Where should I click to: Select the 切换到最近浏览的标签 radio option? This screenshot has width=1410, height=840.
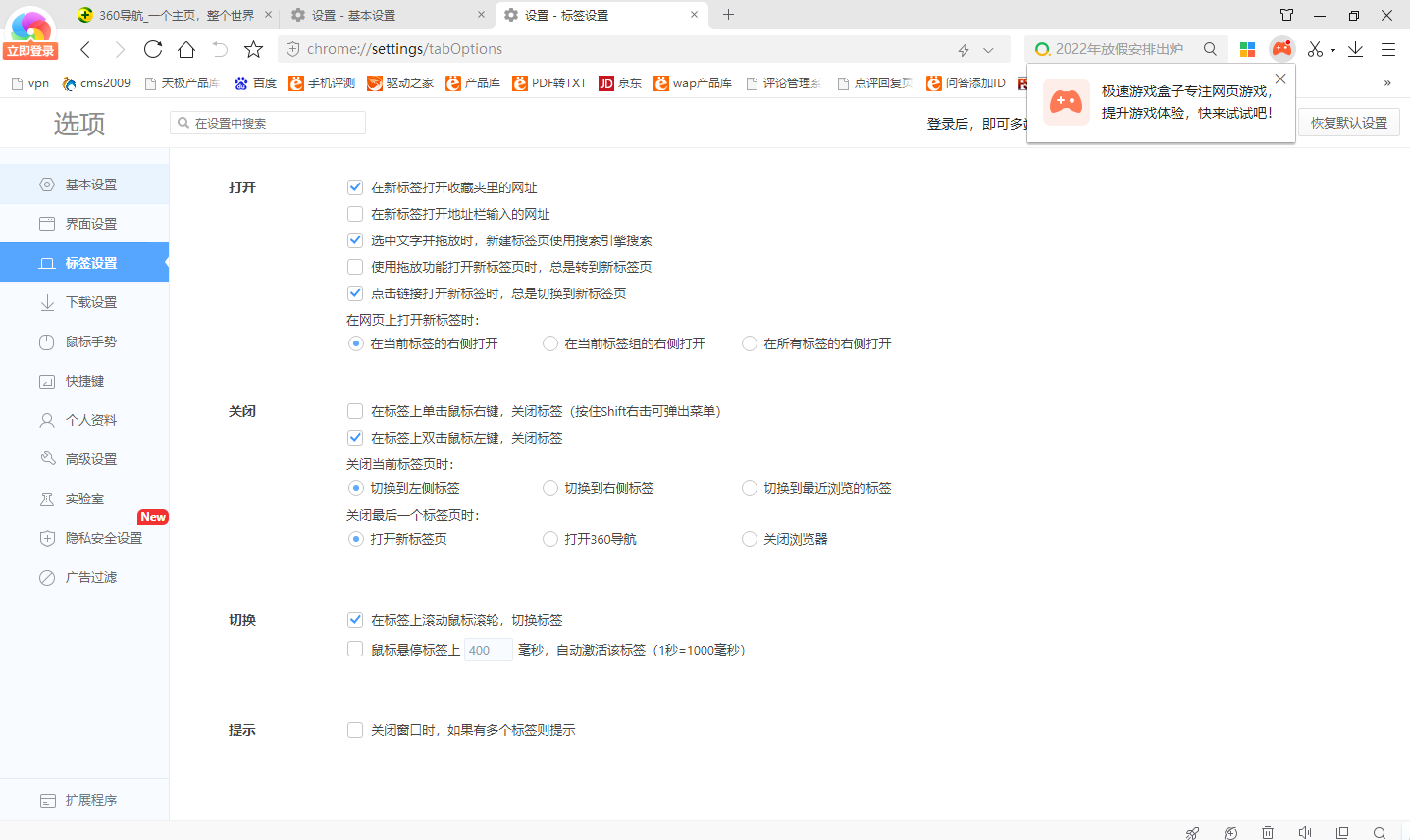coord(749,488)
